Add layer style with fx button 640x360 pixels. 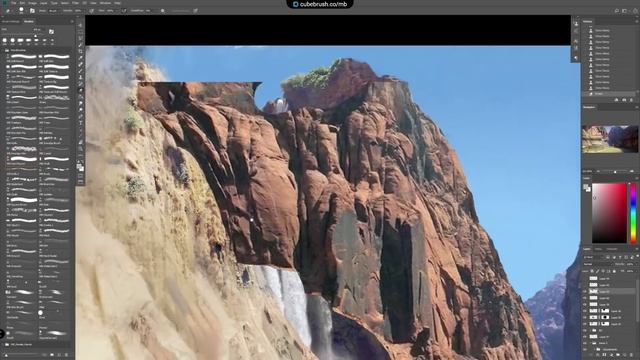pyautogui.click(x=598, y=355)
